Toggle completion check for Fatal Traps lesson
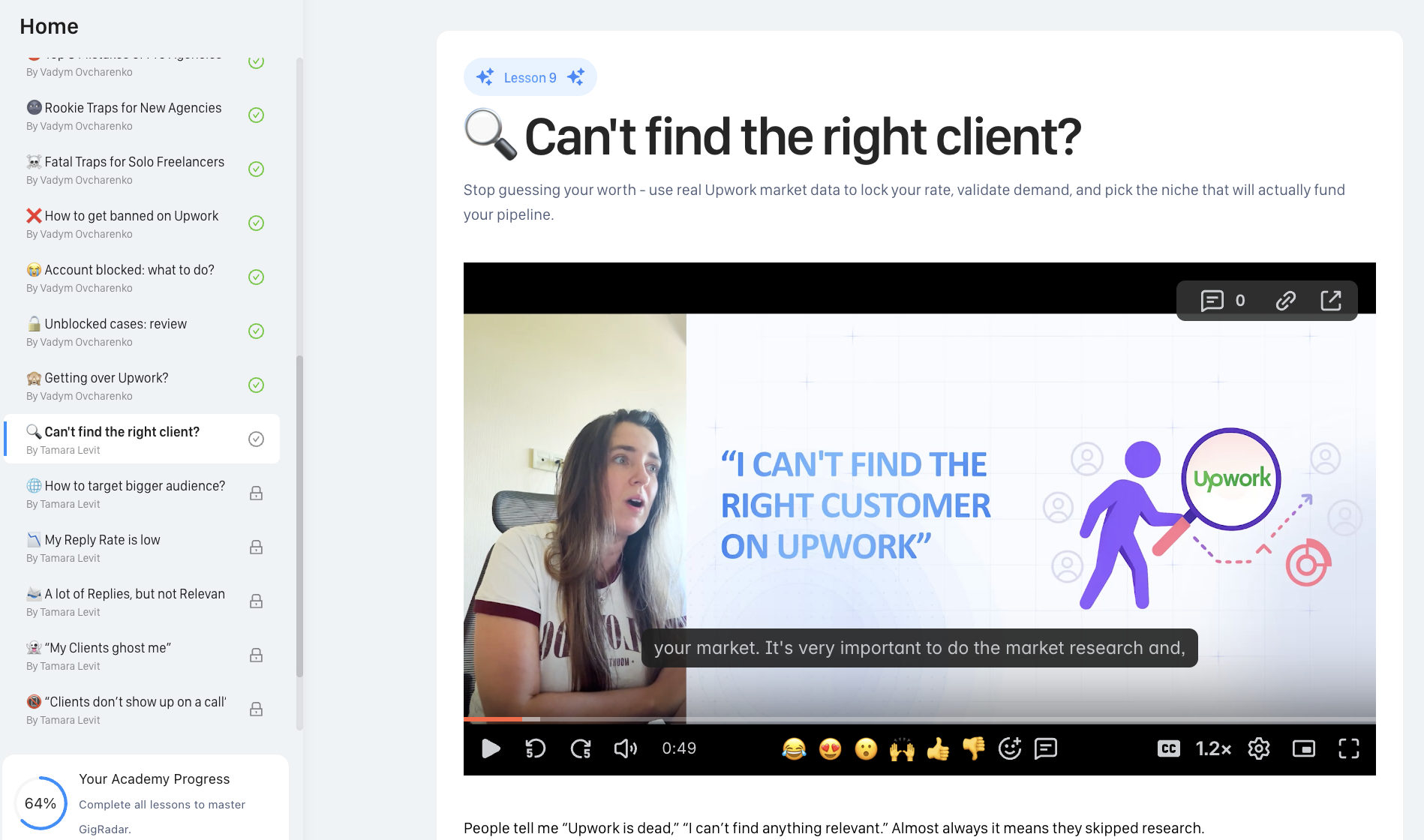 256,169
